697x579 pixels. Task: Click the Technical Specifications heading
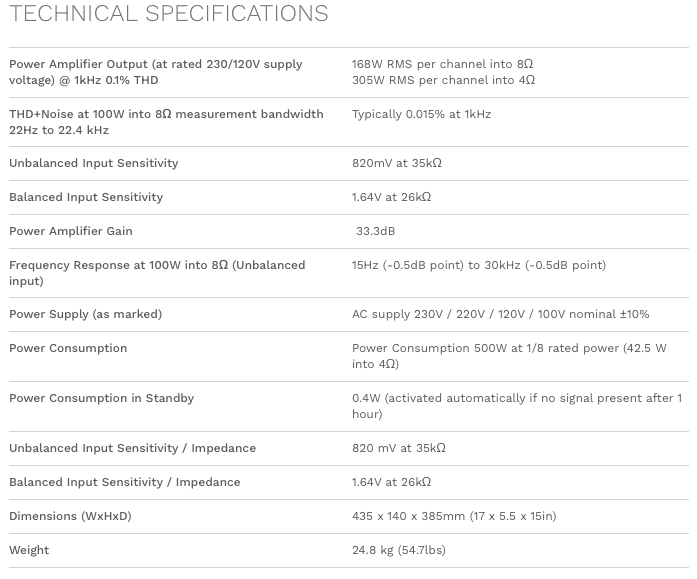(x=168, y=14)
